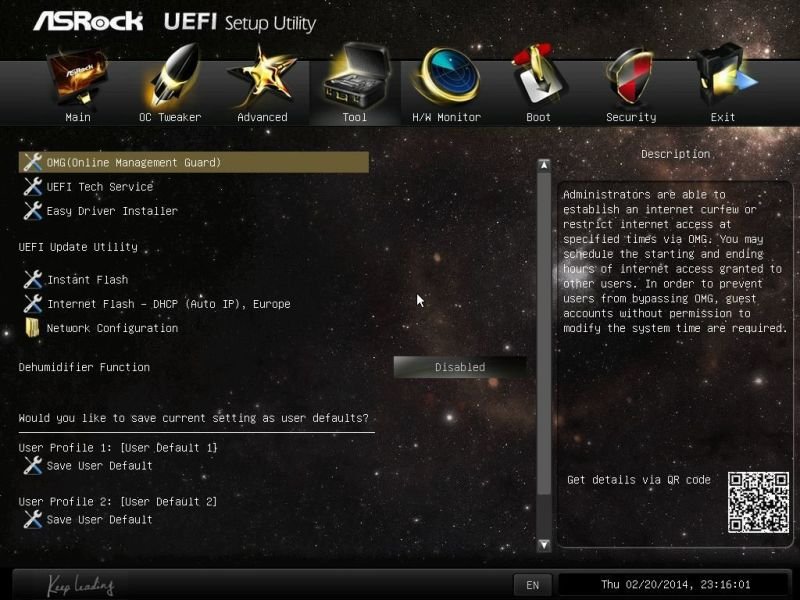This screenshot has height=600, width=800.
Task: Click 'Get details via QR code' text
Action: 639,480
